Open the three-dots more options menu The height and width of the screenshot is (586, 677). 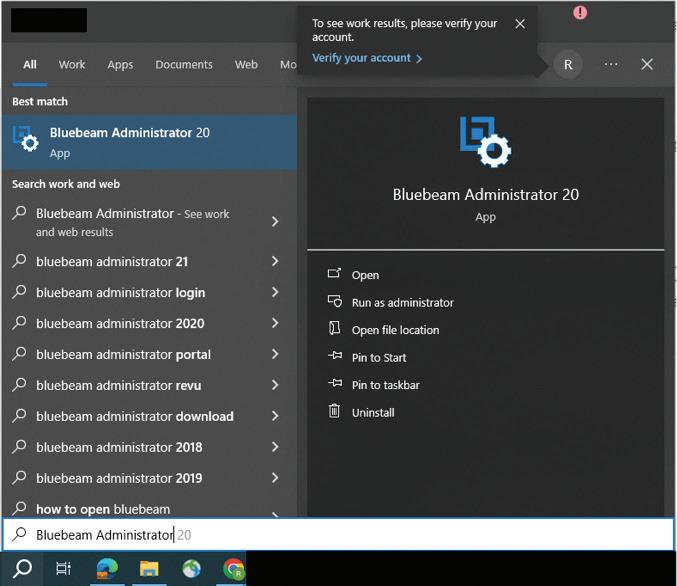point(611,64)
